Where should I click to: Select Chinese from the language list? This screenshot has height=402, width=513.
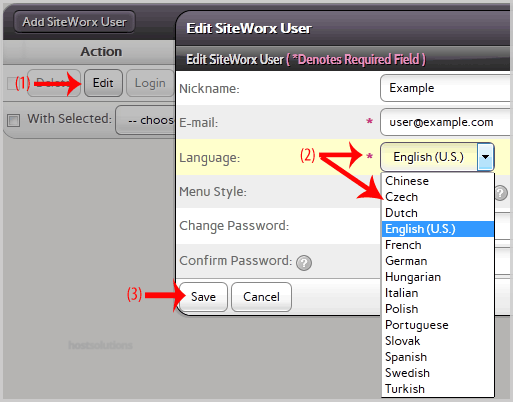click(x=438, y=181)
